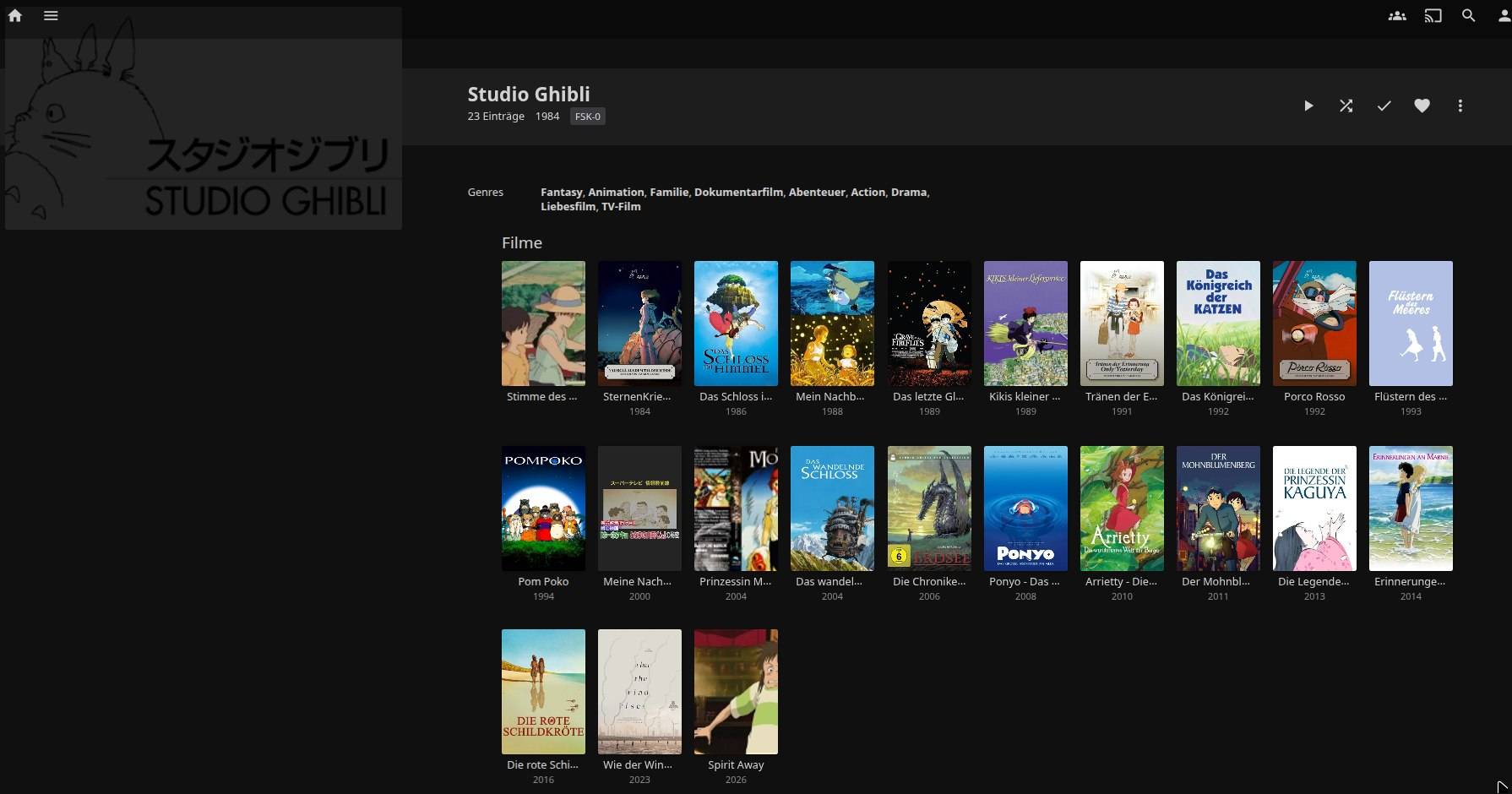The height and width of the screenshot is (794, 1512).
Task: Click the 'Die rote Schi...' title text
Action: point(543,764)
